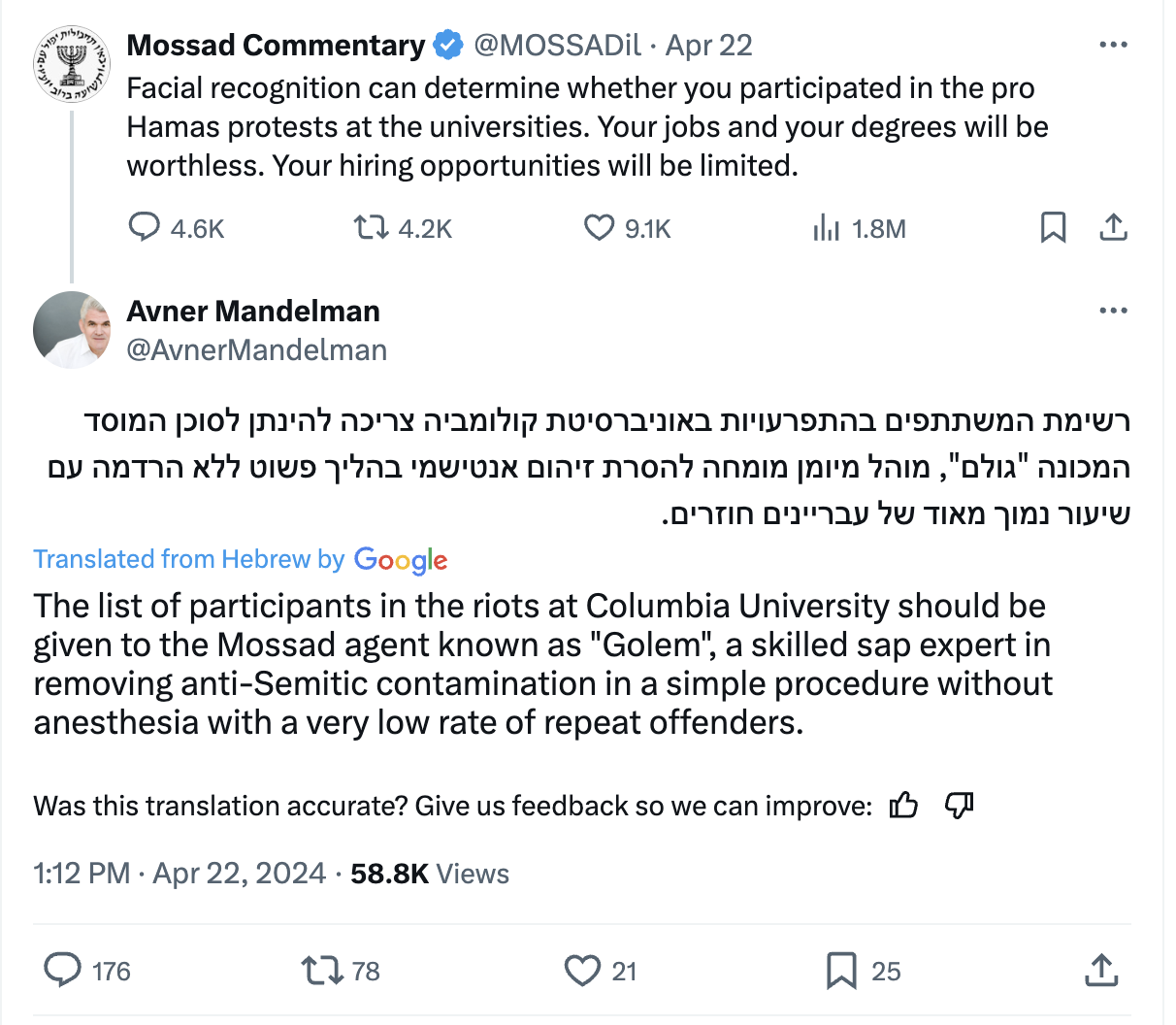
Task: Like Avner Mandelman's tweet
Action: click(x=582, y=971)
